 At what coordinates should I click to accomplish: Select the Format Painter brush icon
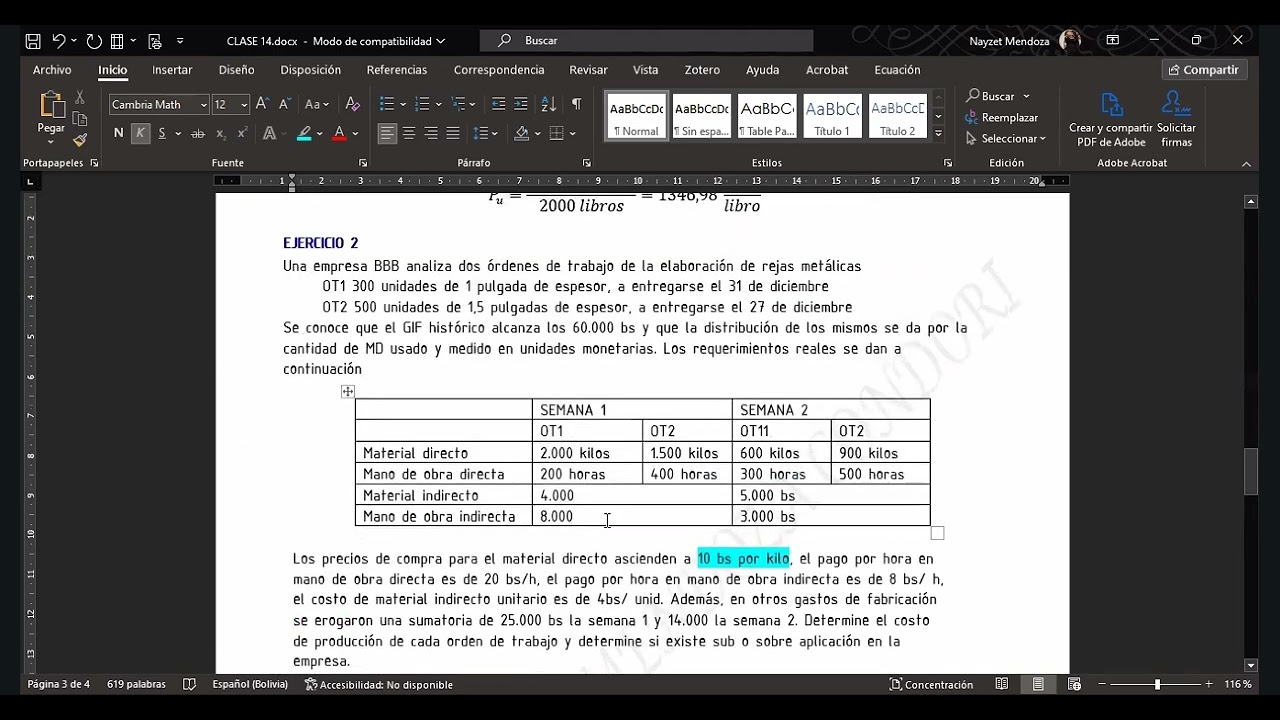[80, 140]
